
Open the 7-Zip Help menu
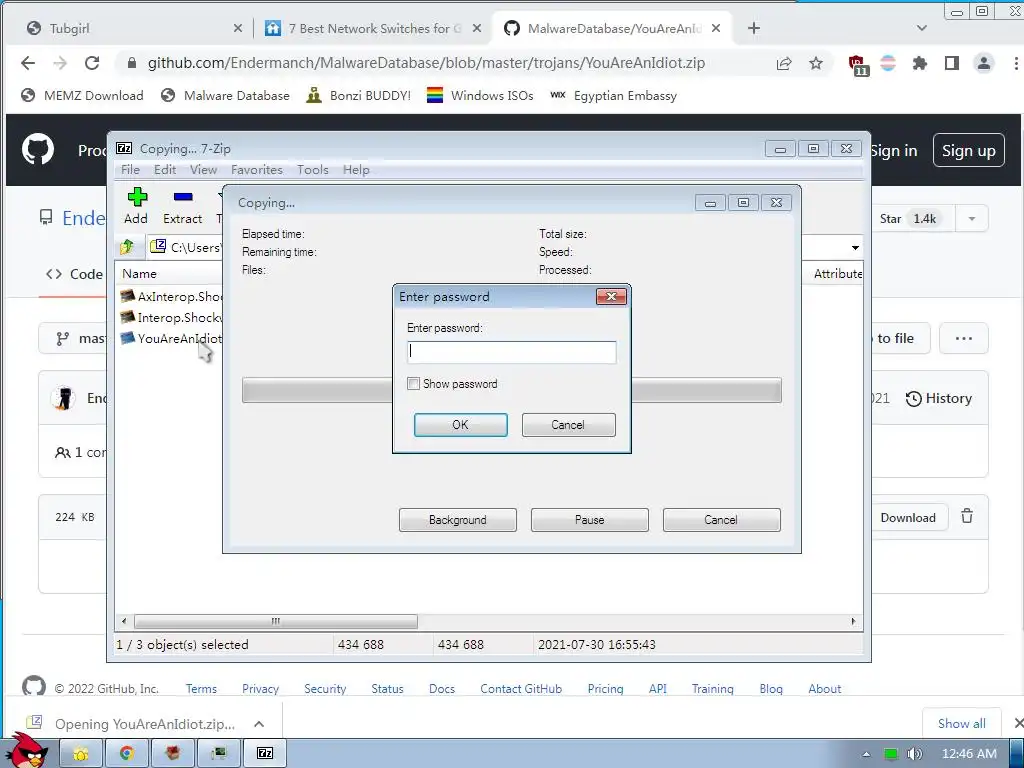[356, 170]
